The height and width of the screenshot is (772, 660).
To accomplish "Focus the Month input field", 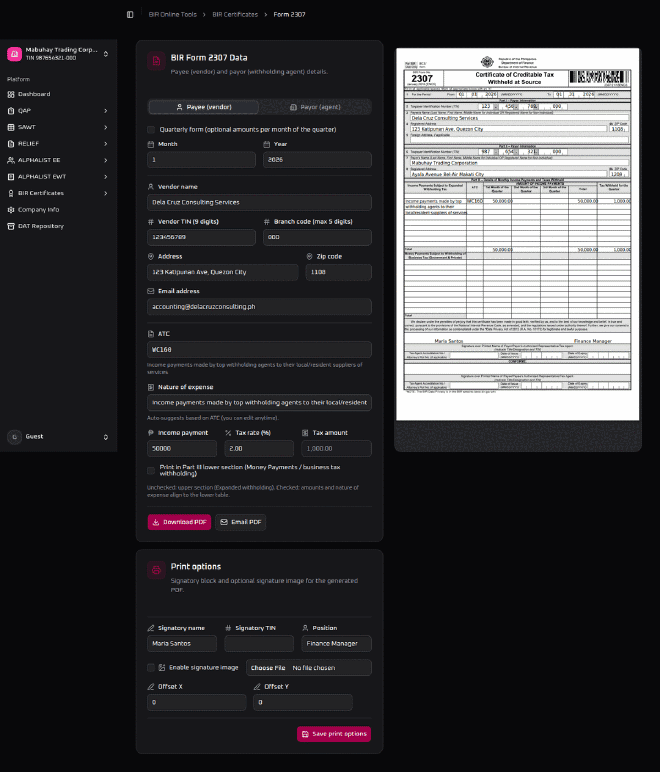I will click(x=201, y=160).
